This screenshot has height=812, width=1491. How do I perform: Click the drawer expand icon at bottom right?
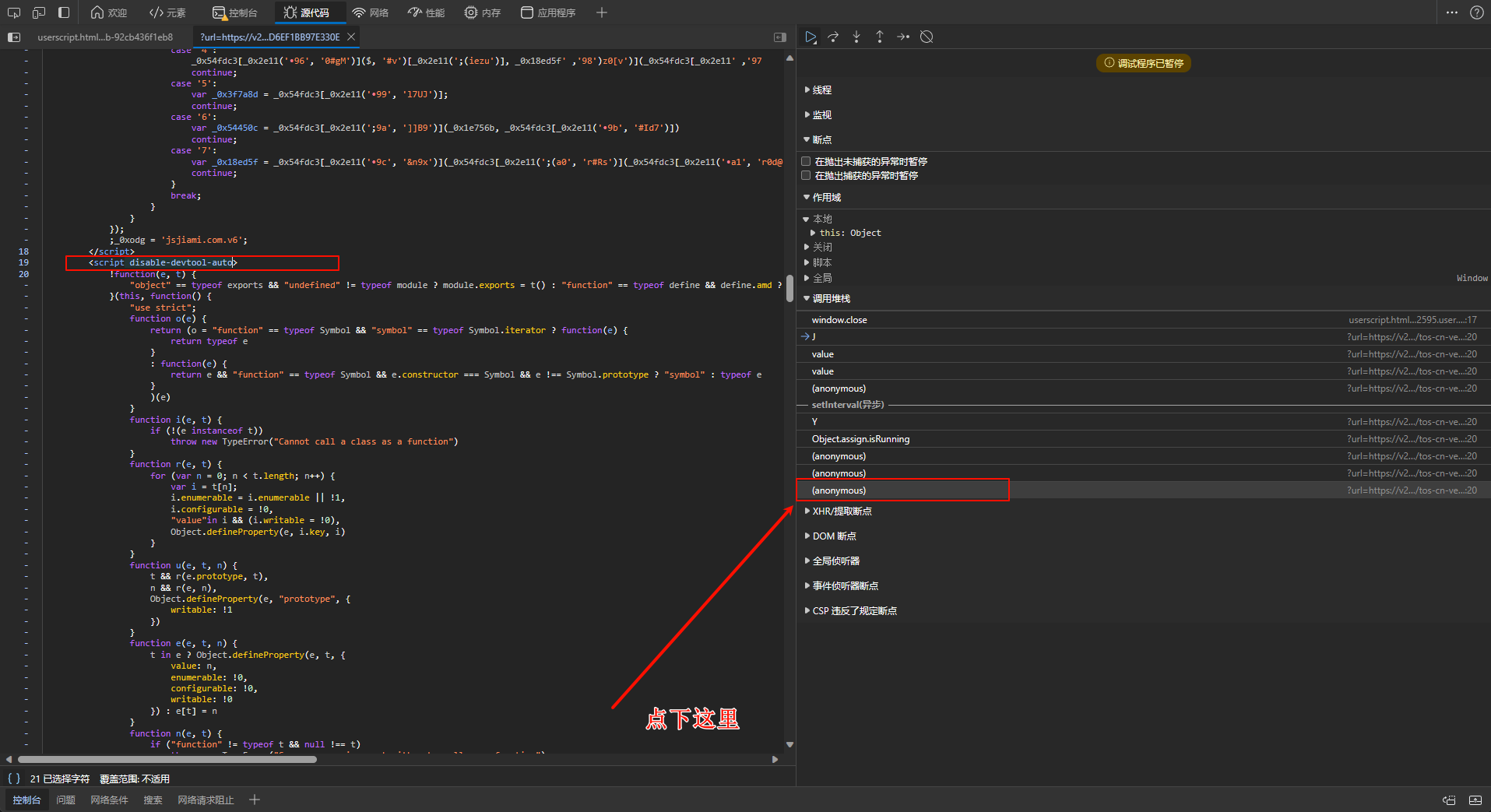(x=1475, y=800)
